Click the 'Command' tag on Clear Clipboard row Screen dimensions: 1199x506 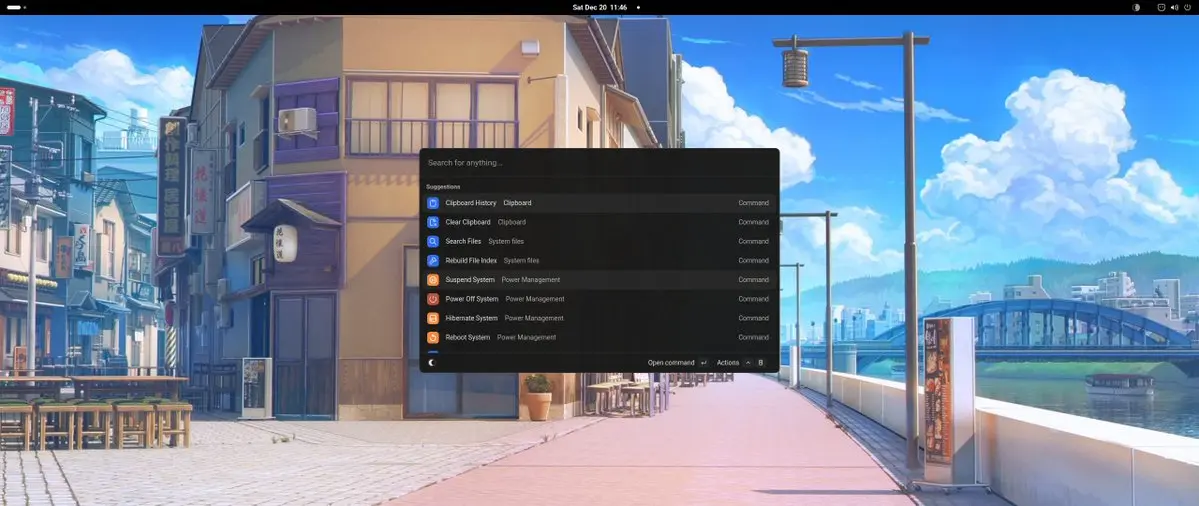[753, 222]
